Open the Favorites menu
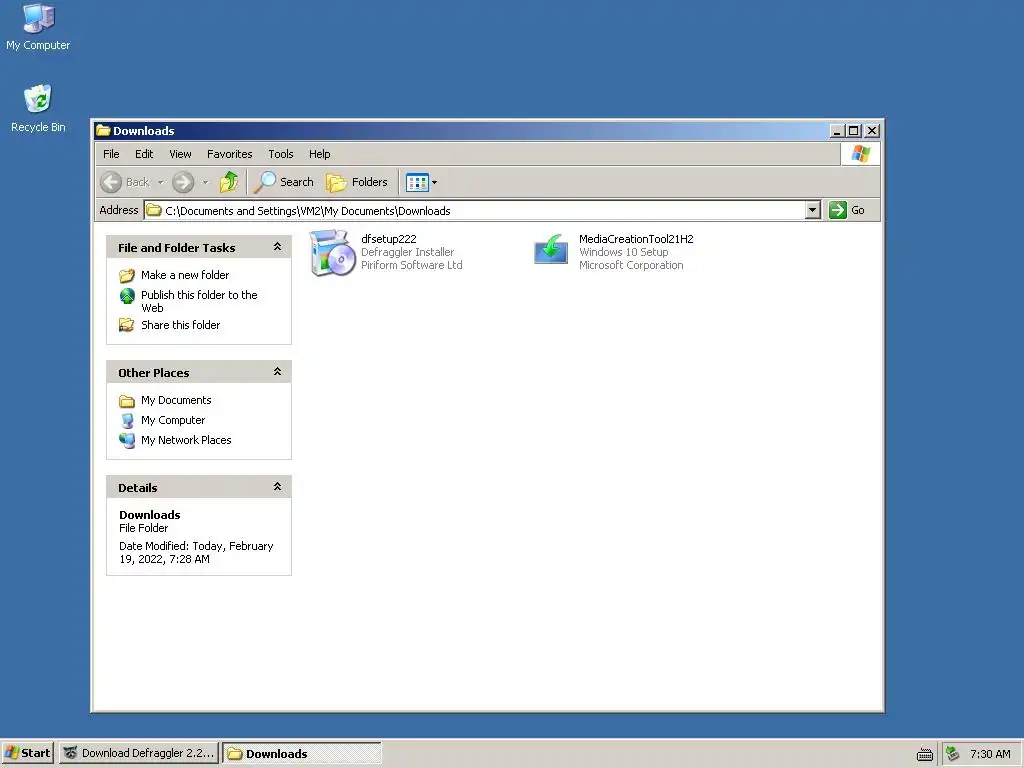 pyautogui.click(x=229, y=154)
